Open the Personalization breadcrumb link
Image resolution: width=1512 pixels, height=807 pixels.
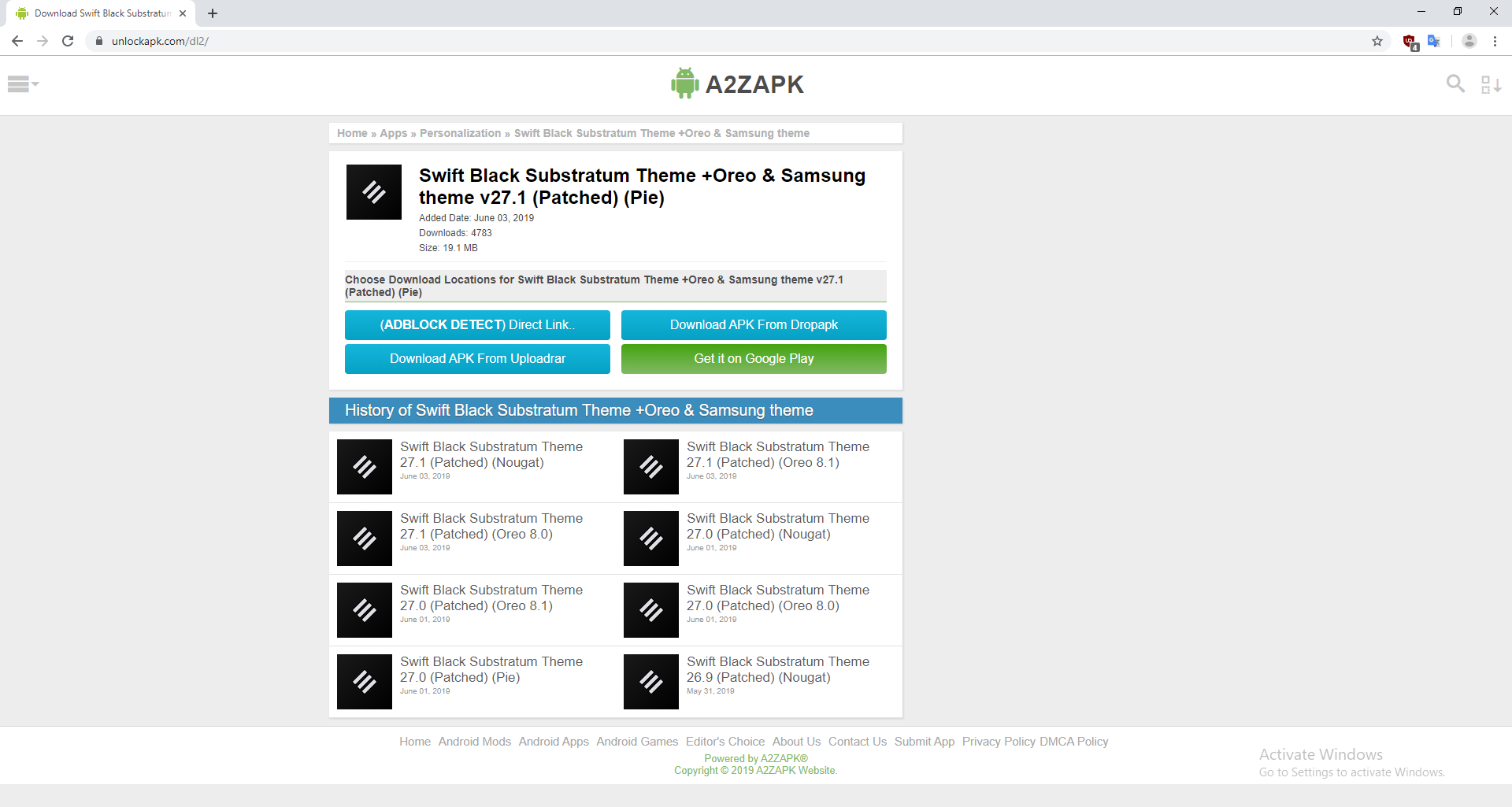tap(460, 133)
